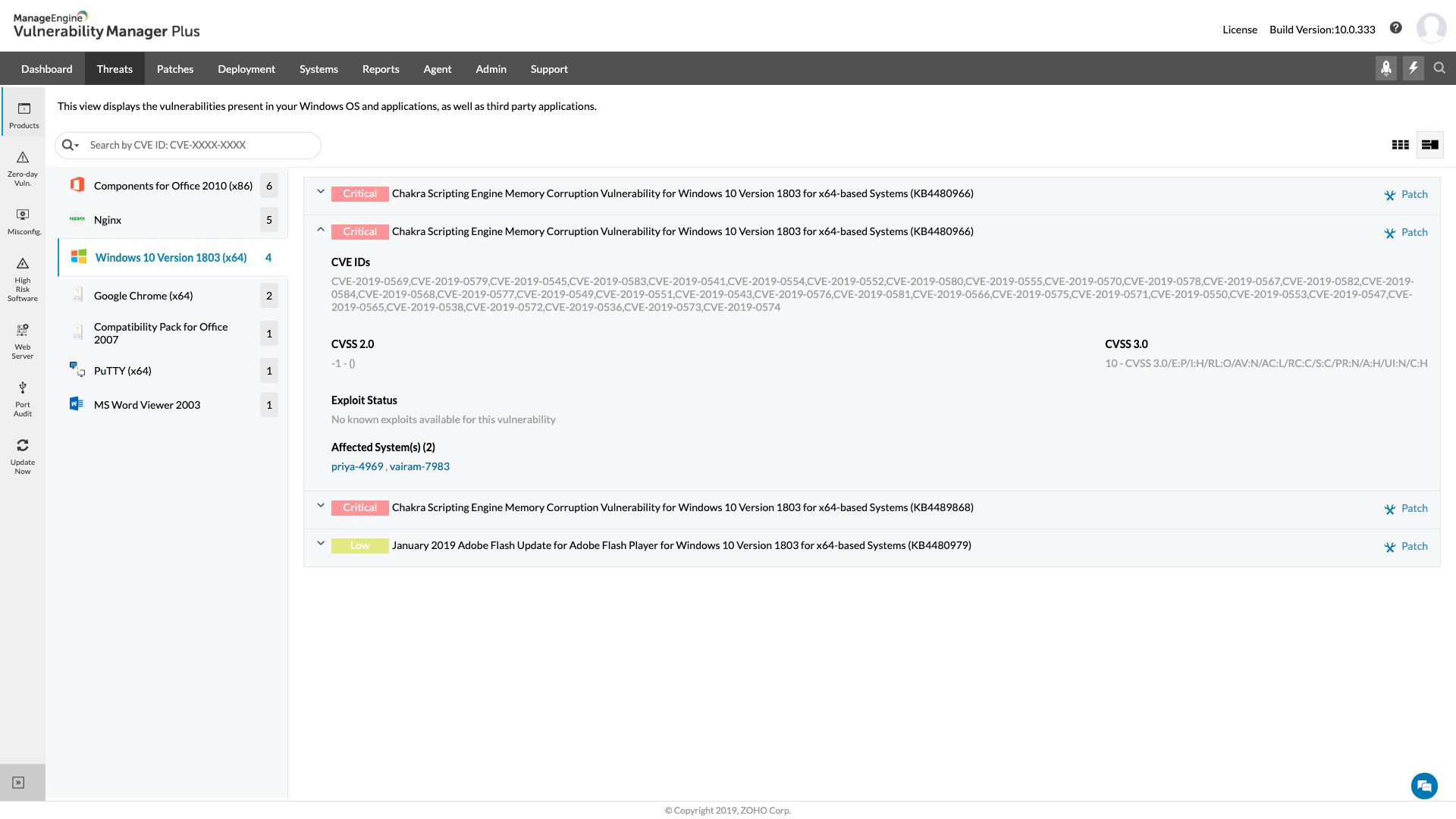Expand the KB4489868 vulnerability row

pos(321,506)
